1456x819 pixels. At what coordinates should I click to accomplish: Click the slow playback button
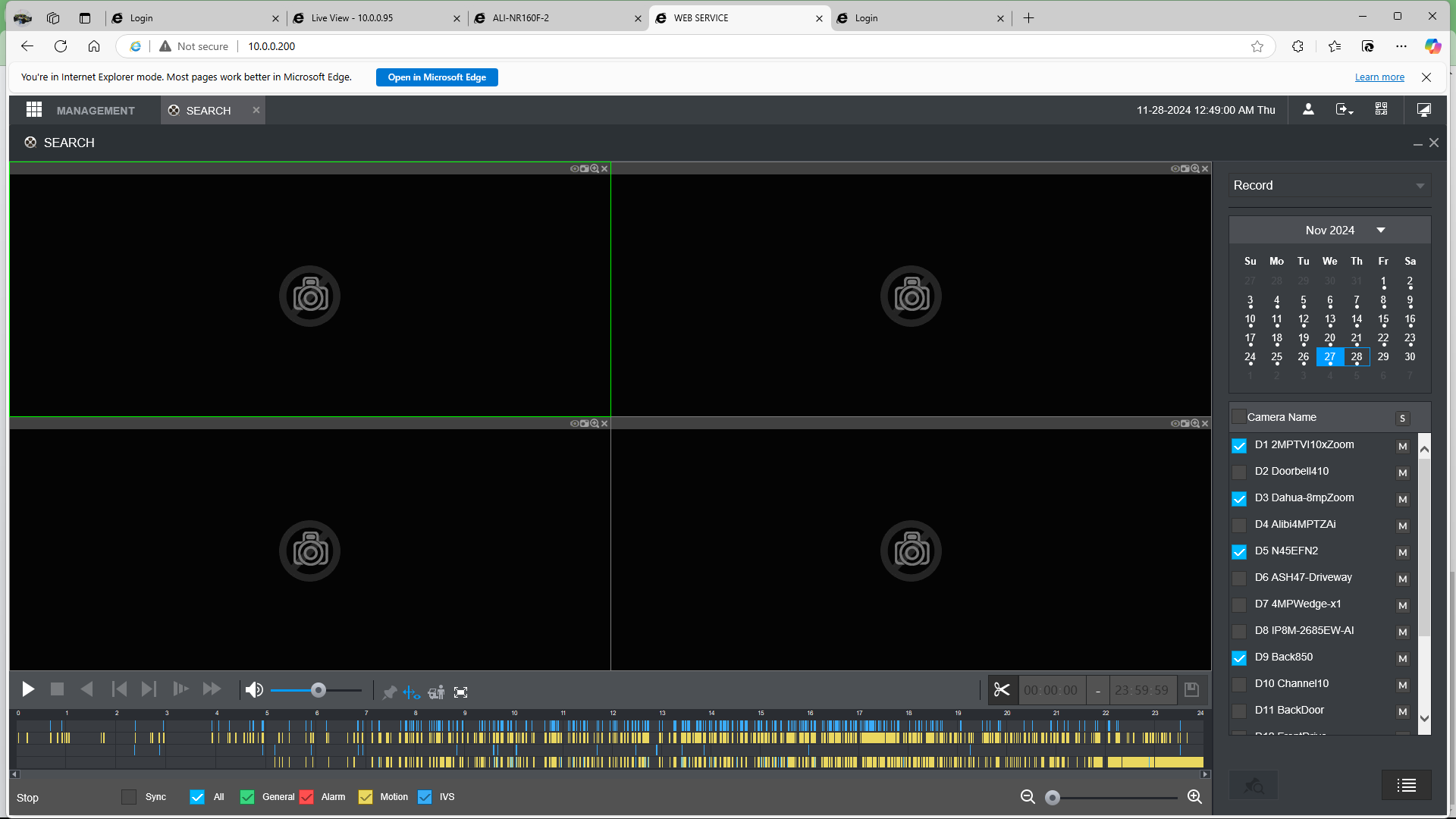(x=180, y=690)
